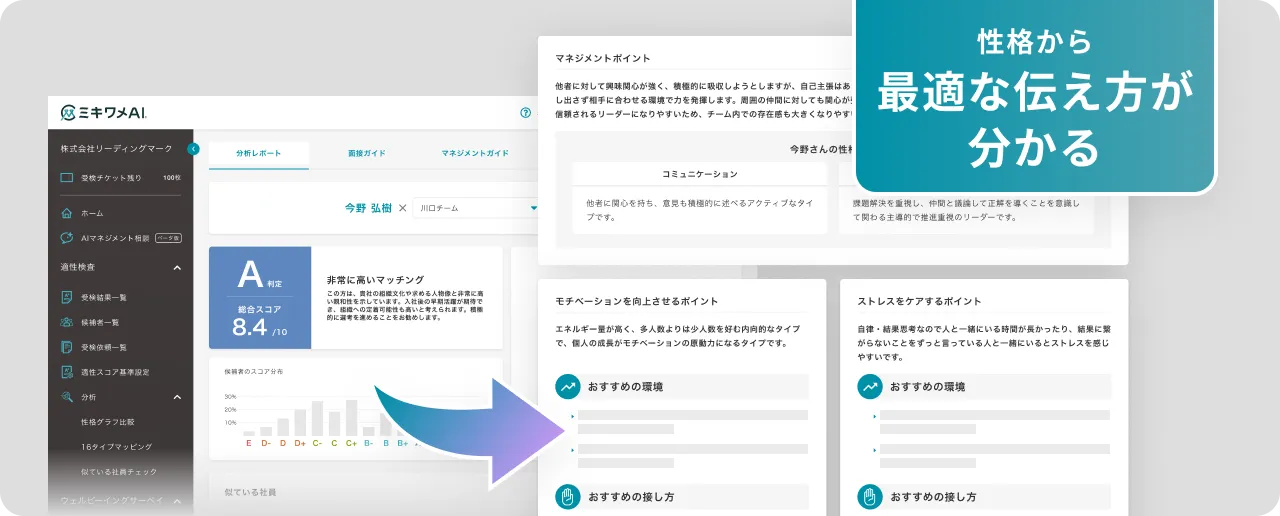The width and height of the screenshot is (1280, 516).
Task: Collapse the sidebar with the teal arrow button
Action: pos(193,149)
